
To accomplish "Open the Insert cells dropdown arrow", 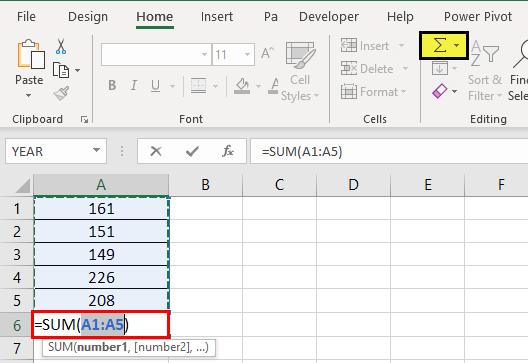I will (x=401, y=45).
